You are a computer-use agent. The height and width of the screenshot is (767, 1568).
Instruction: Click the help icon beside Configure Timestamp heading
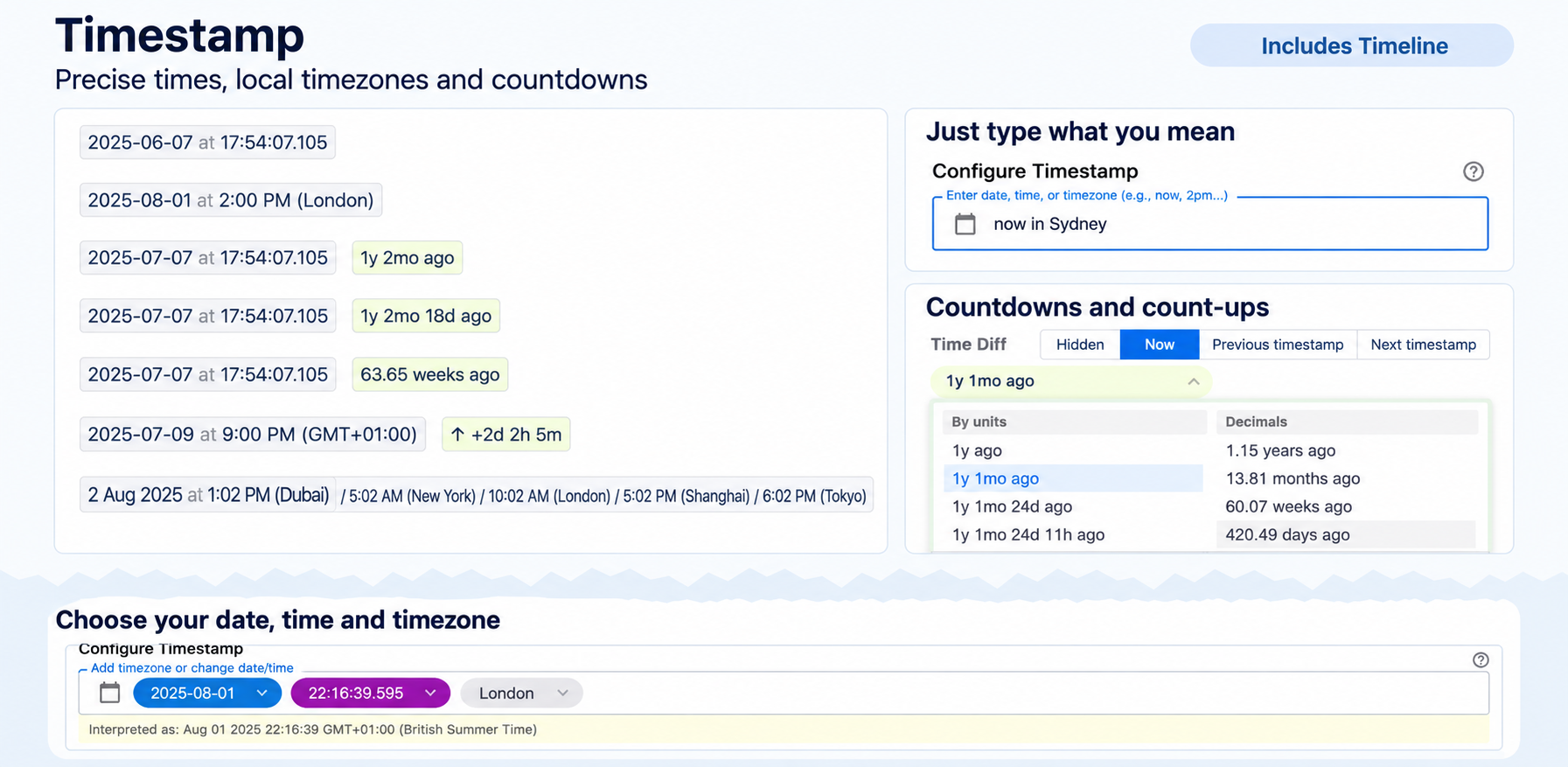[x=1474, y=171]
